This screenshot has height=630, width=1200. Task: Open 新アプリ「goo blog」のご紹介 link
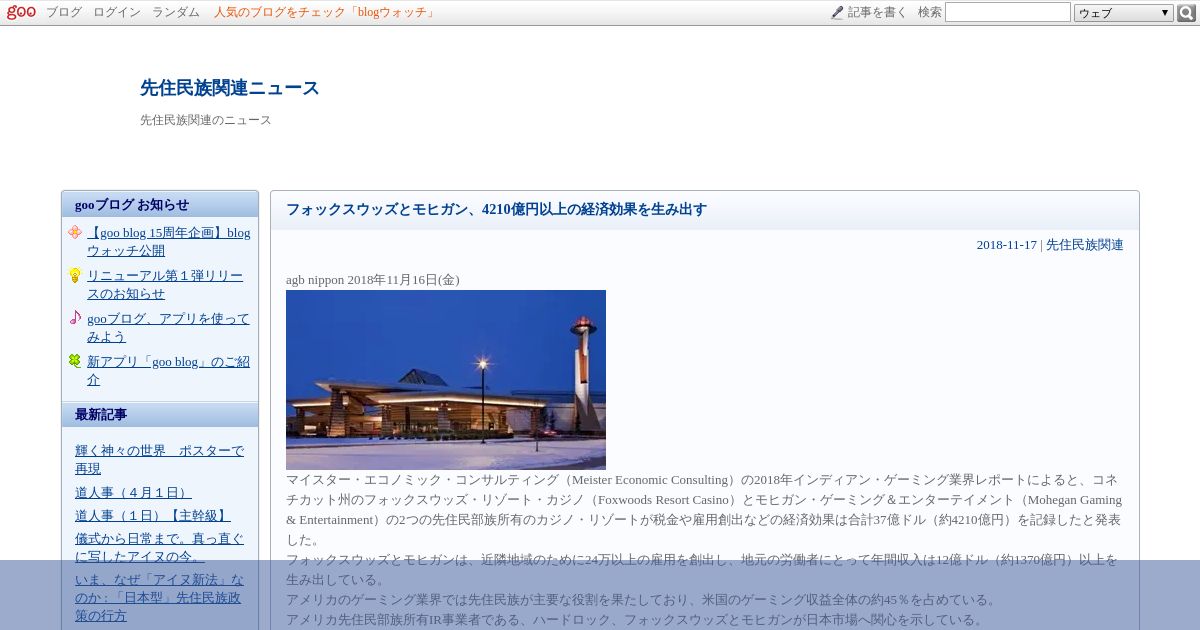tap(168, 370)
